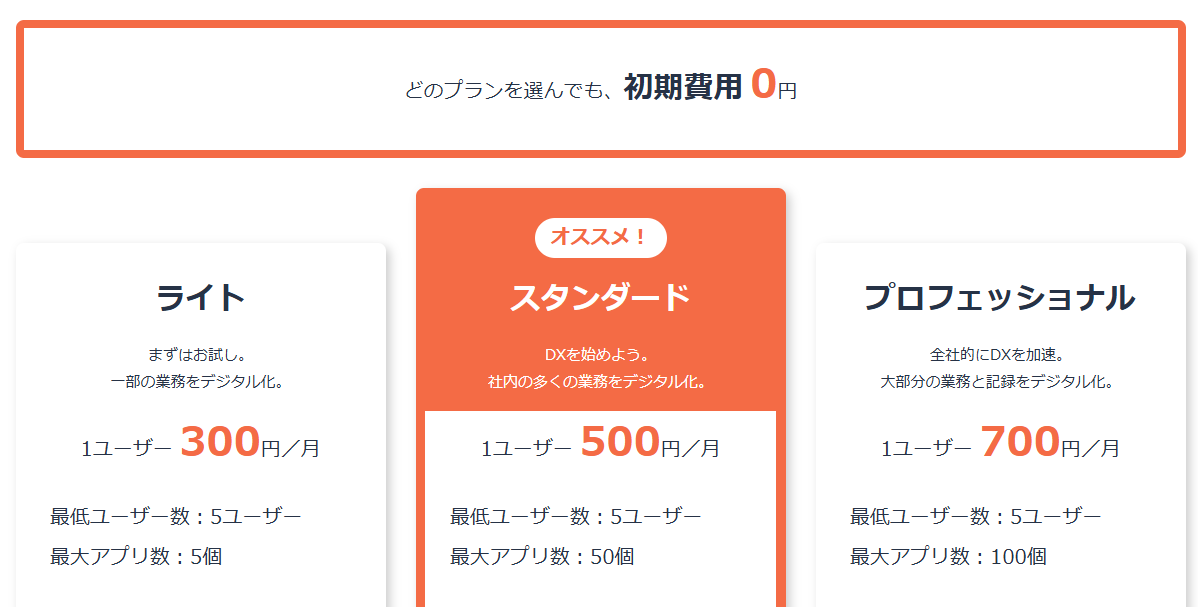
Task: Click 最大アプリ数：100個 in the プロフェッショナル card
Action: (948, 556)
